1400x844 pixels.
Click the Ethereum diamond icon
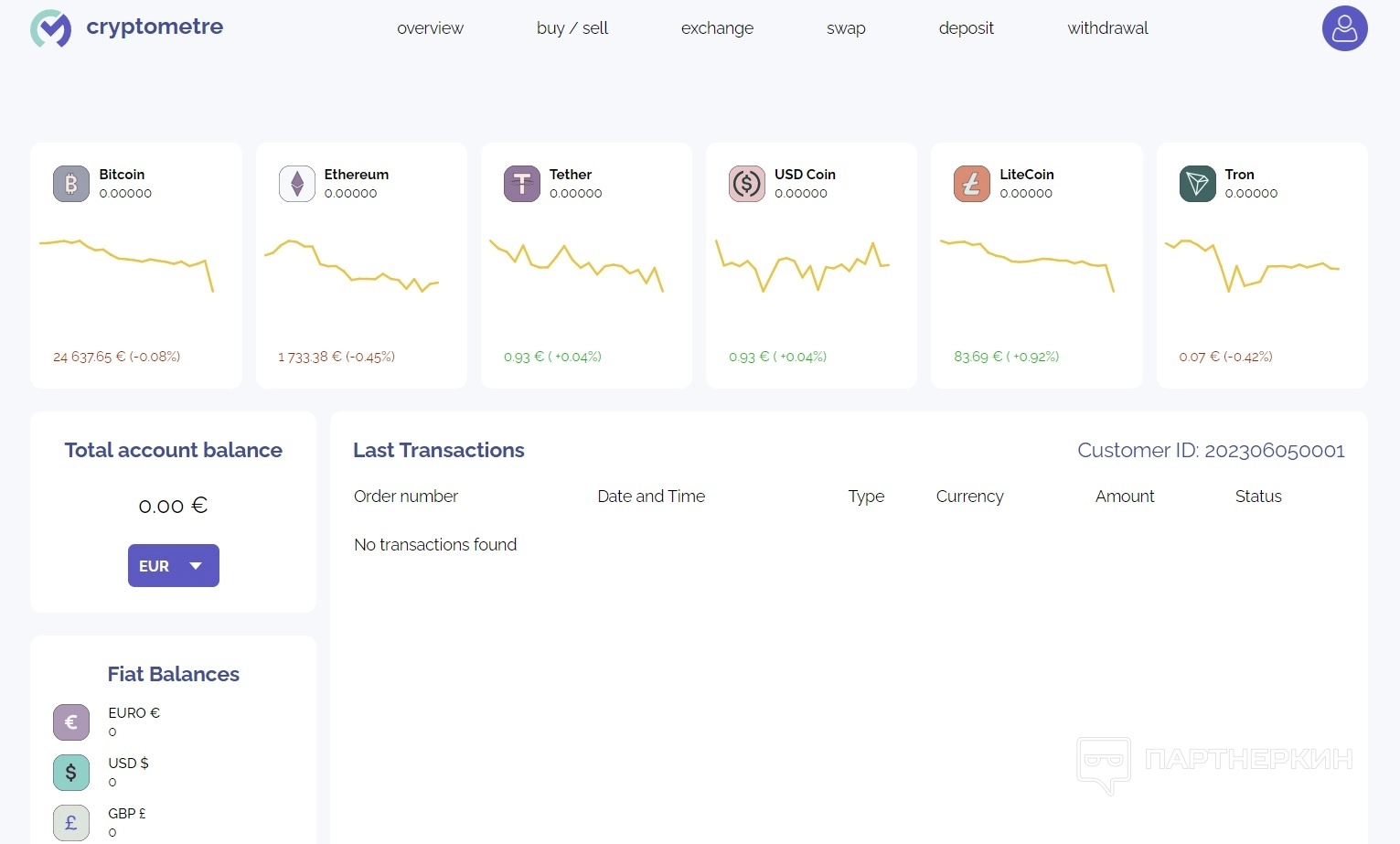[296, 184]
